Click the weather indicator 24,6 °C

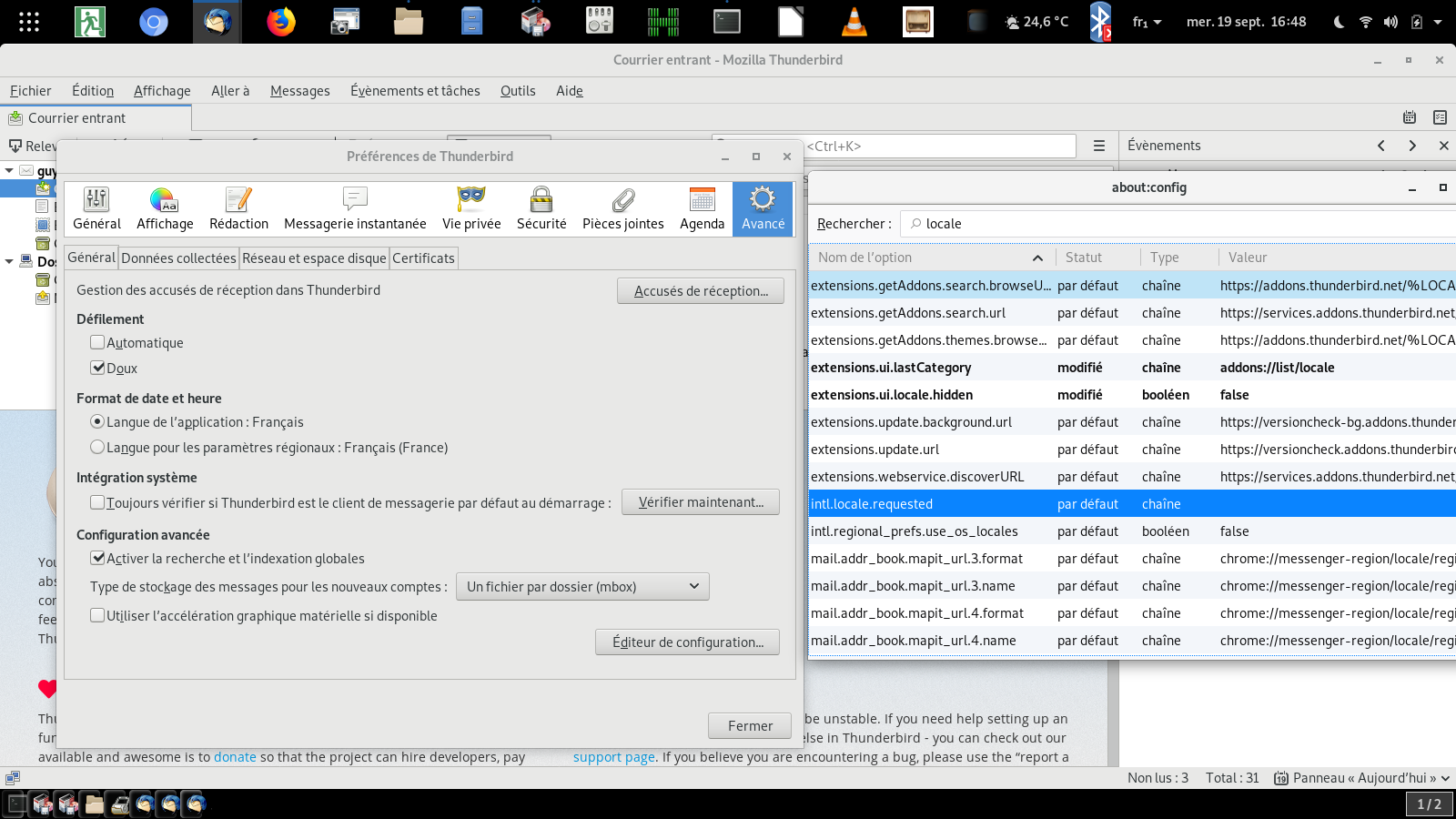tap(1036, 22)
